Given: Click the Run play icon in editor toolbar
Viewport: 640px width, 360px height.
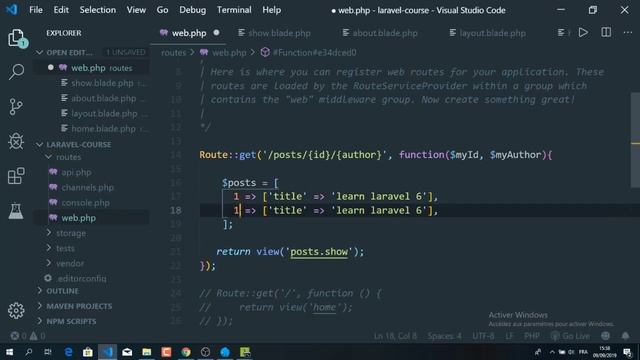Looking at the screenshot, I should click(583, 33).
